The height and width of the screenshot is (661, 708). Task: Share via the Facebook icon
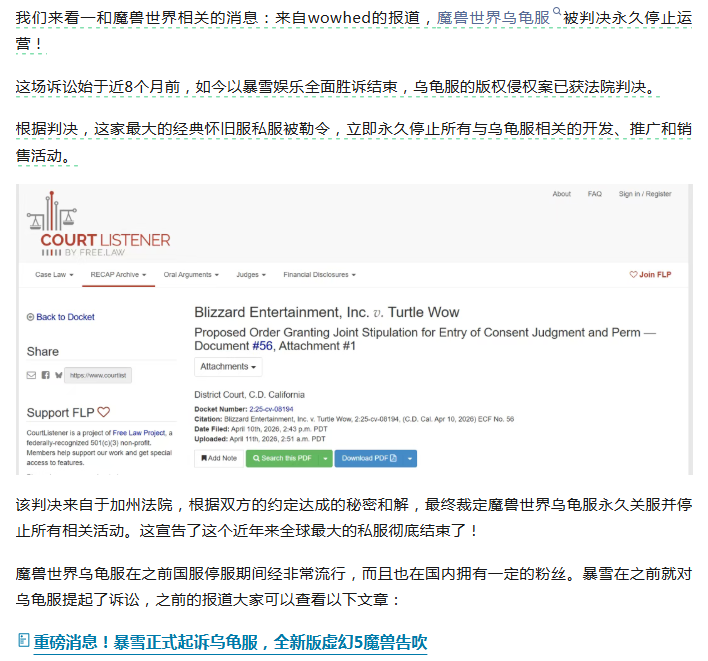45,375
